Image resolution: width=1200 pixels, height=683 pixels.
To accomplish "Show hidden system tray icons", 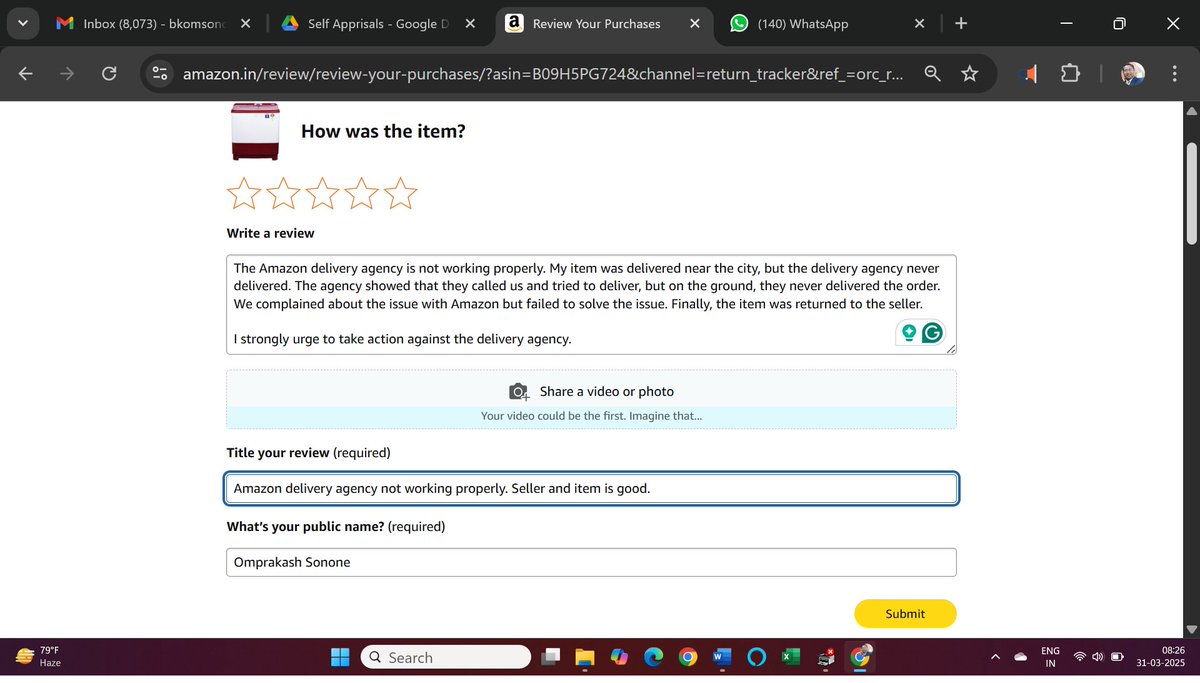I will coord(994,657).
